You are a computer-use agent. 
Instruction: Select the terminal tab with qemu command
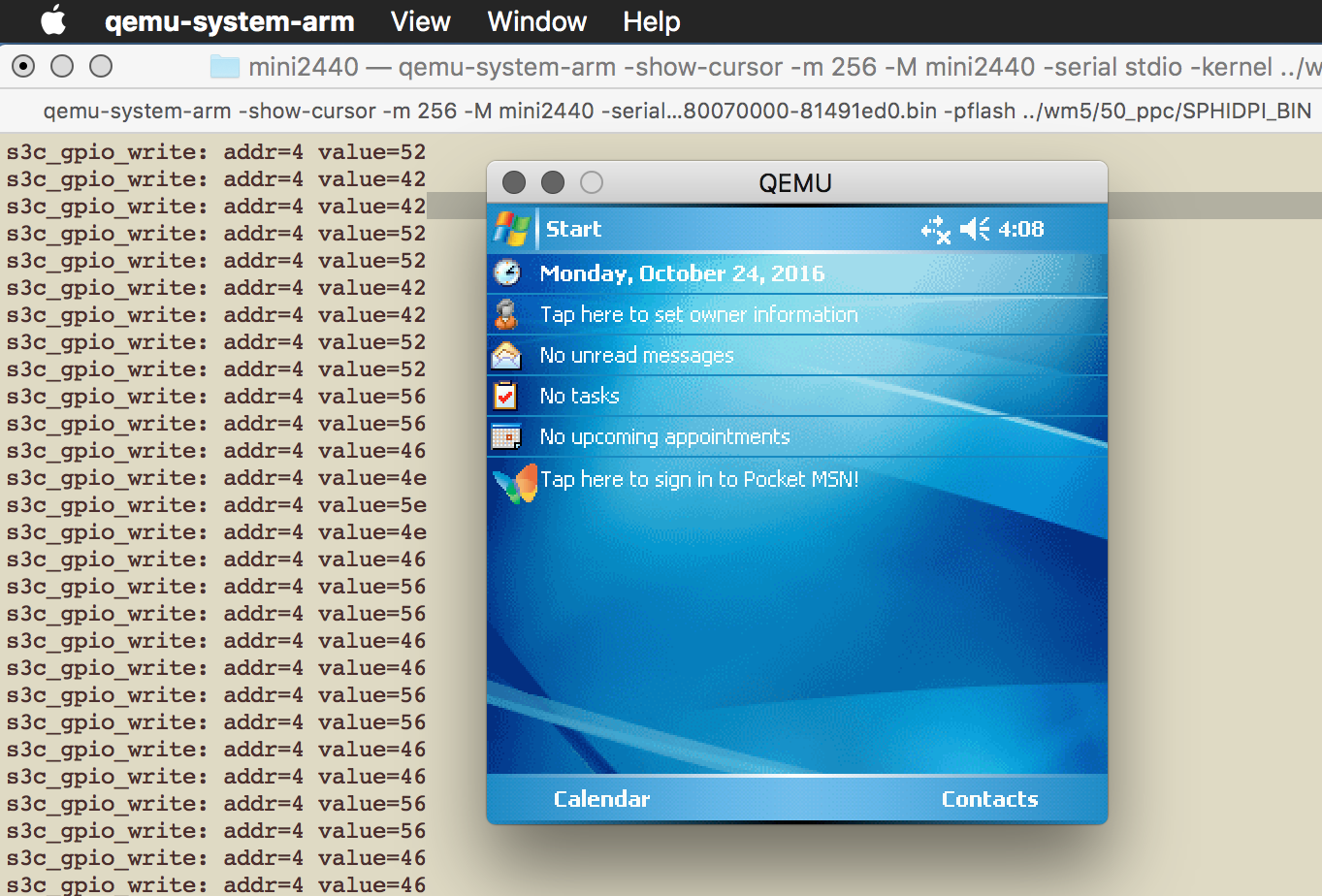677,111
